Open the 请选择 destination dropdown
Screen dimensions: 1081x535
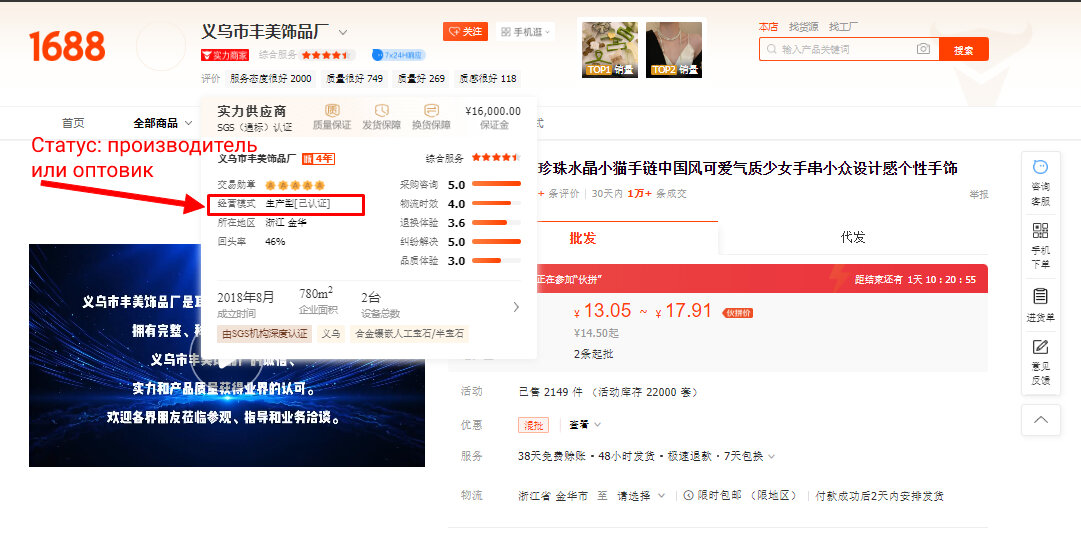pyautogui.click(x=641, y=496)
